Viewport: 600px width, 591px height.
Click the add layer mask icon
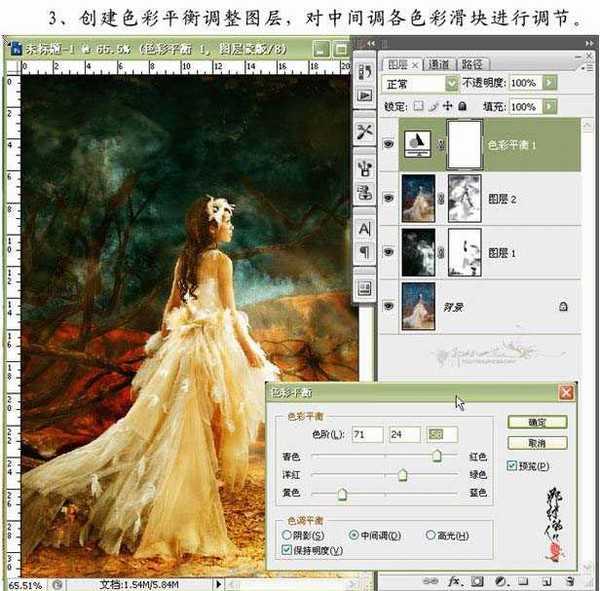click(x=477, y=580)
